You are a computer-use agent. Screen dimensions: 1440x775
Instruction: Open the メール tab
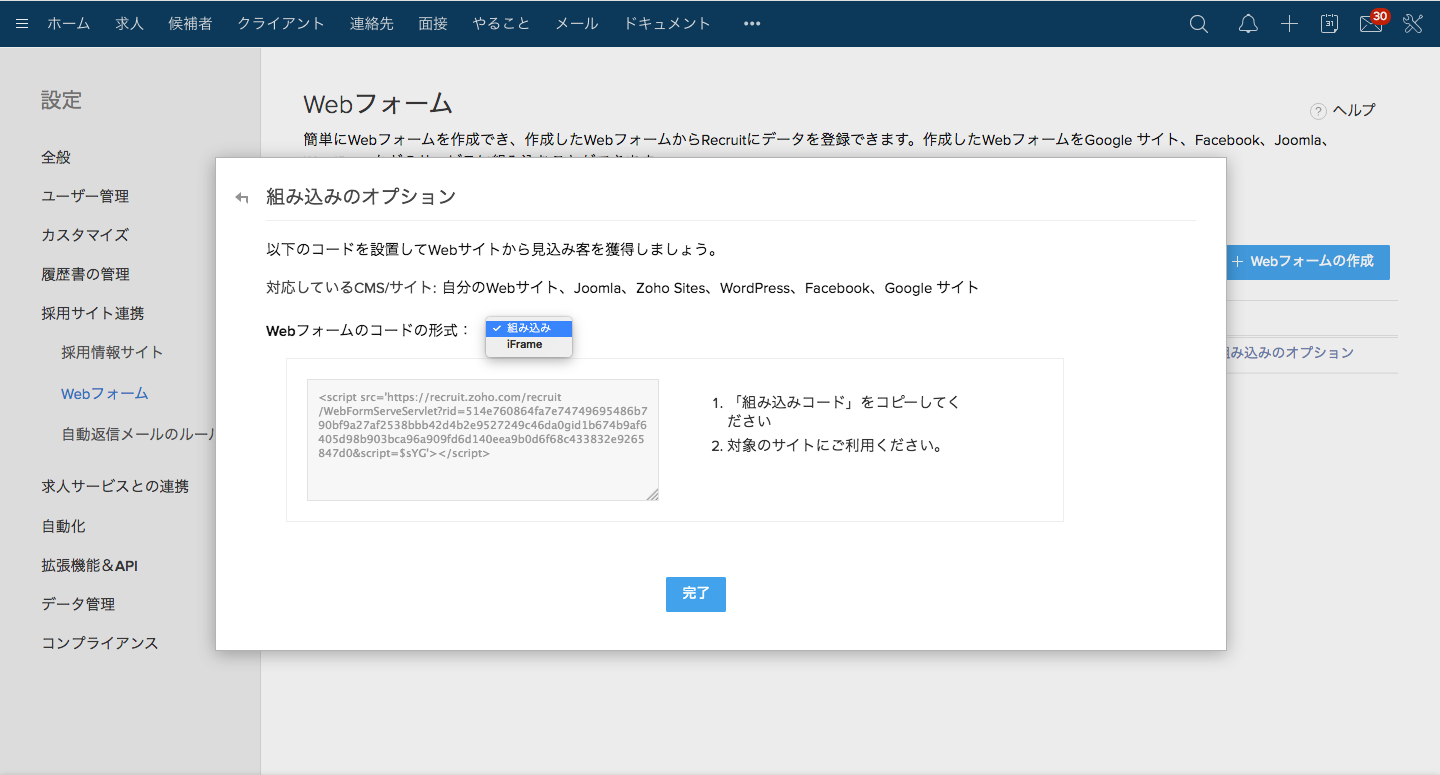pos(576,24)
